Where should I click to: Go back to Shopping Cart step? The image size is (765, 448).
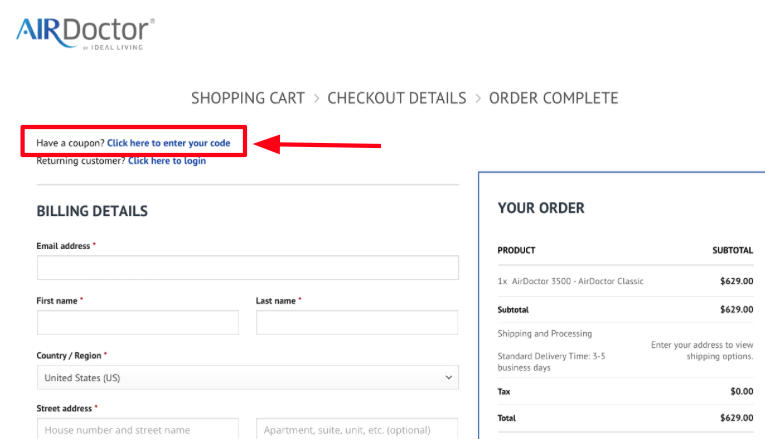coord(248,98)
